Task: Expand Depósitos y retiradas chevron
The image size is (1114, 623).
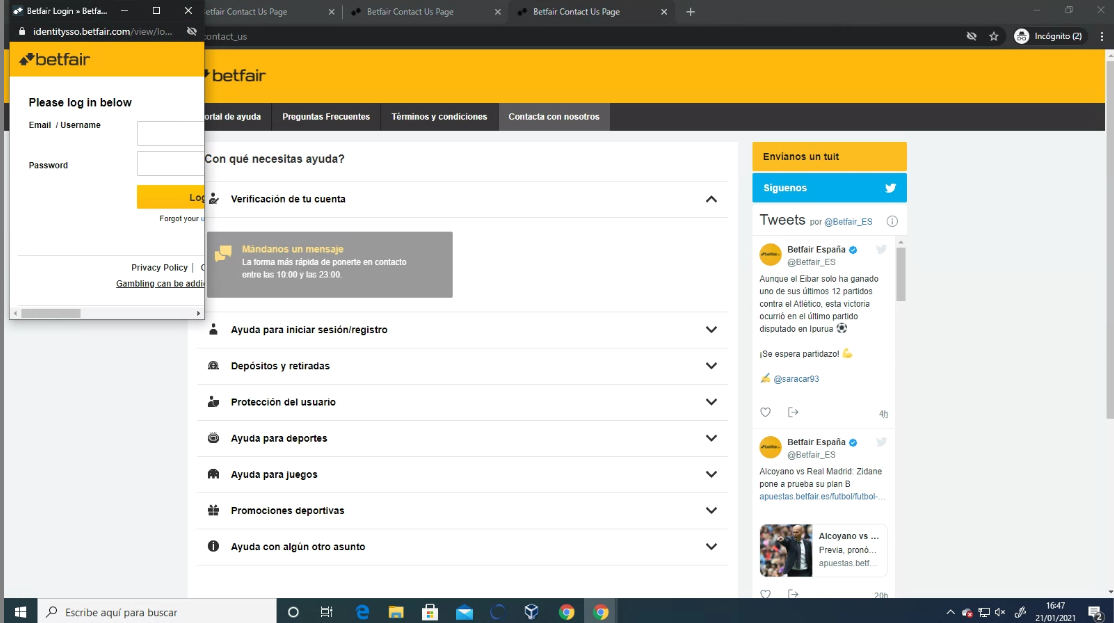Action: coord(711,366)
